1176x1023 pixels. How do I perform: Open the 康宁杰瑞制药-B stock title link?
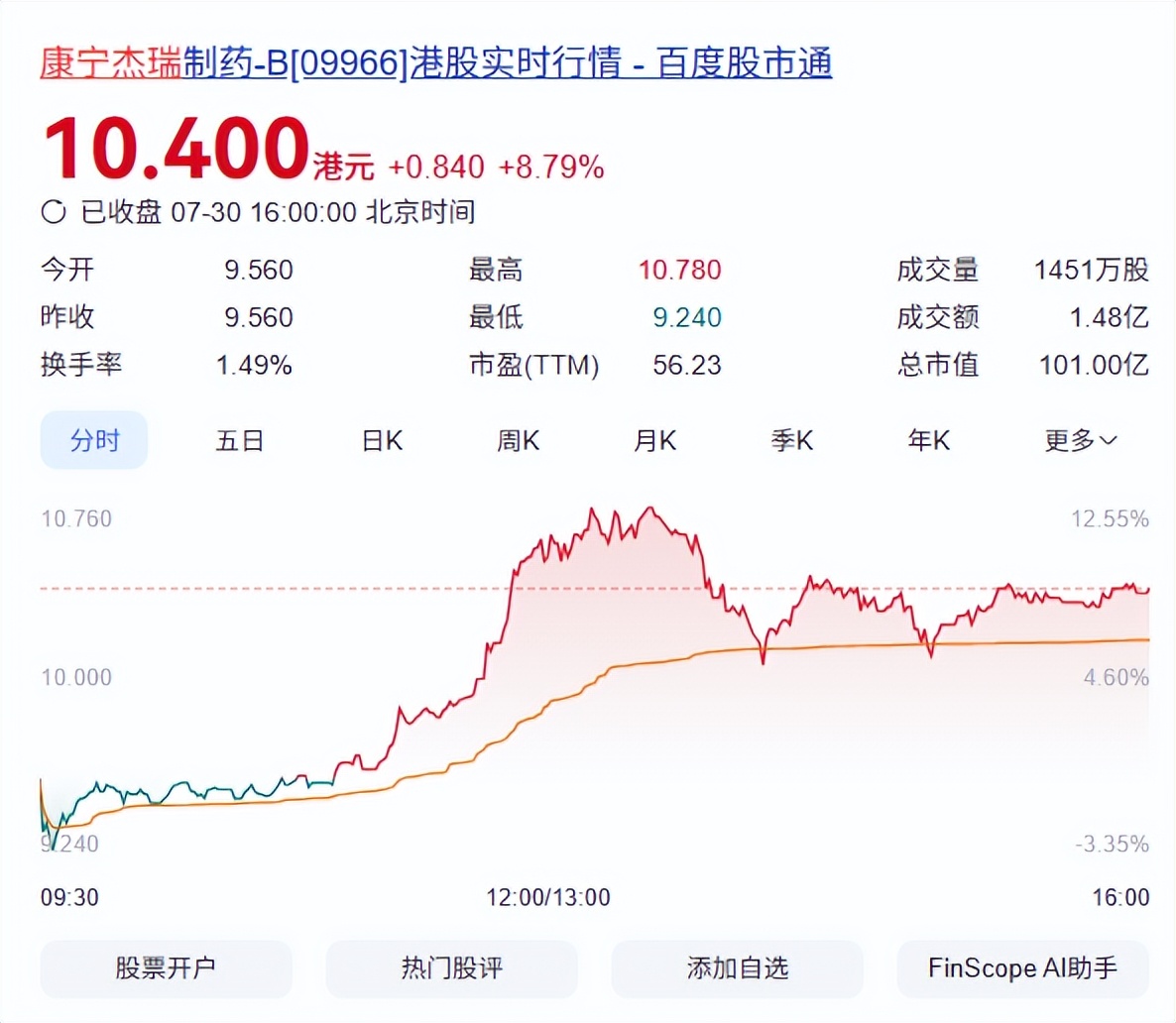coord(434,62)
